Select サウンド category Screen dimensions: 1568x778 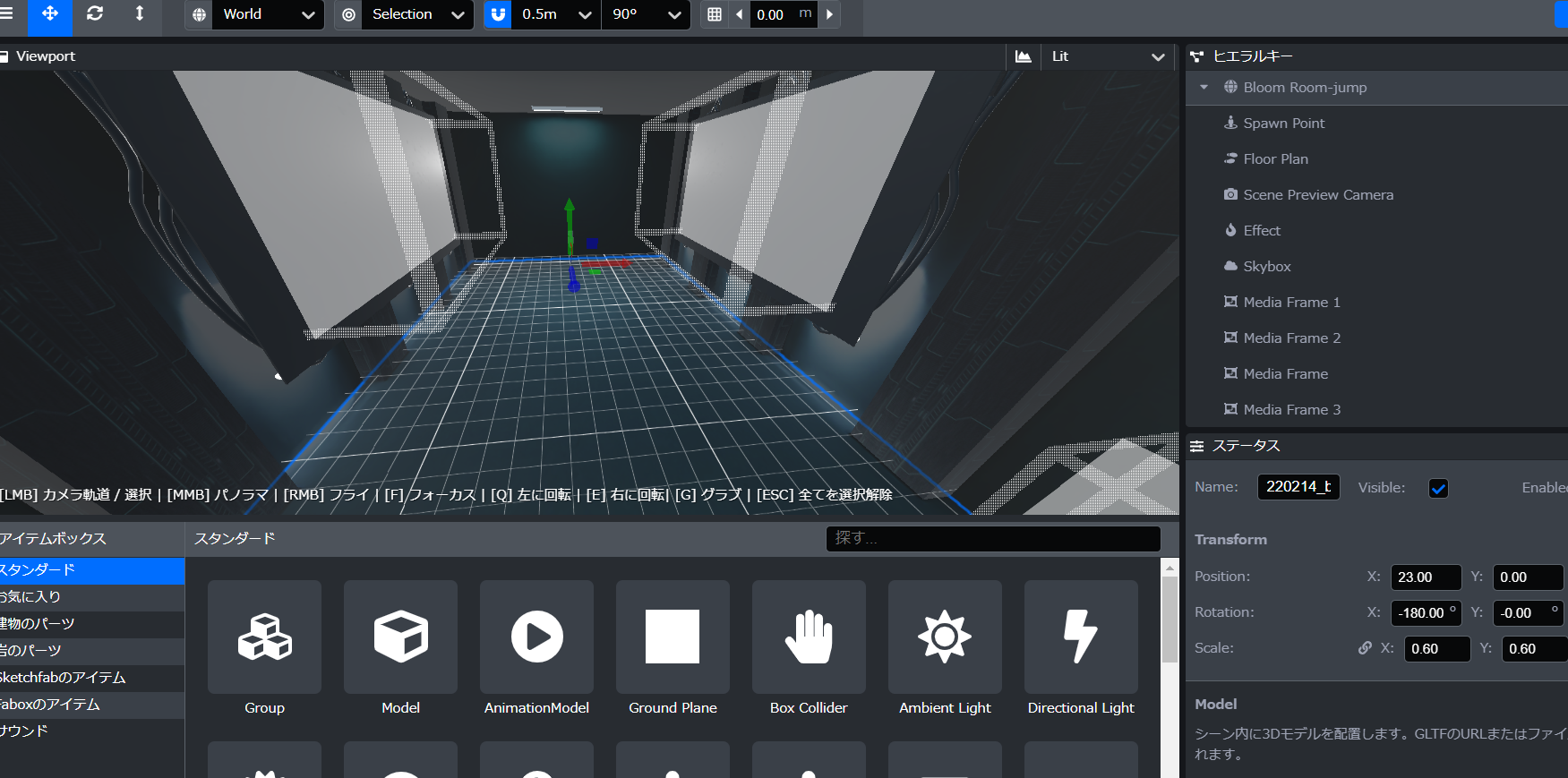point(92,731)
